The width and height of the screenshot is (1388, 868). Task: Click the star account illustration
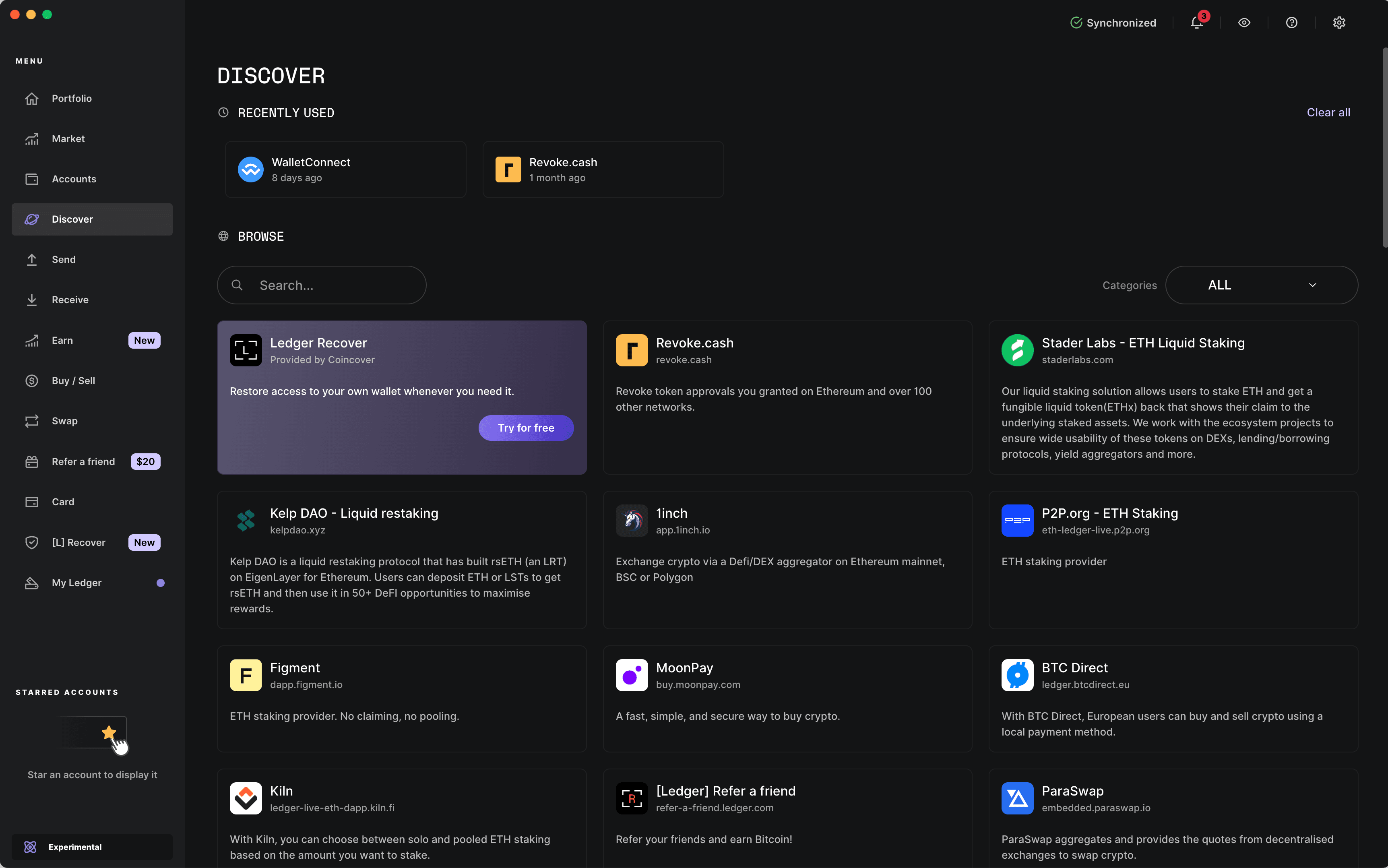point(93,736)
